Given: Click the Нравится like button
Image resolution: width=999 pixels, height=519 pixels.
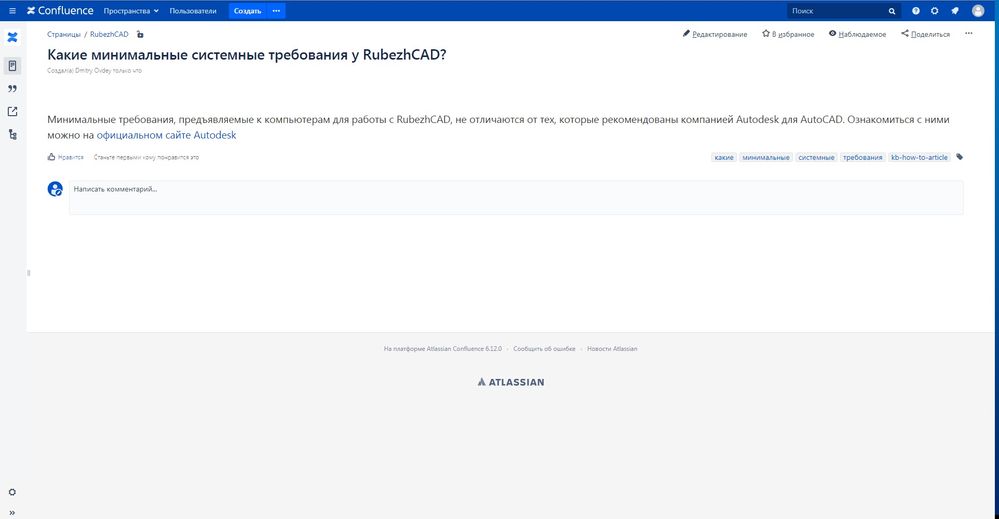Looking at the screenshot, I should [66, 157].
